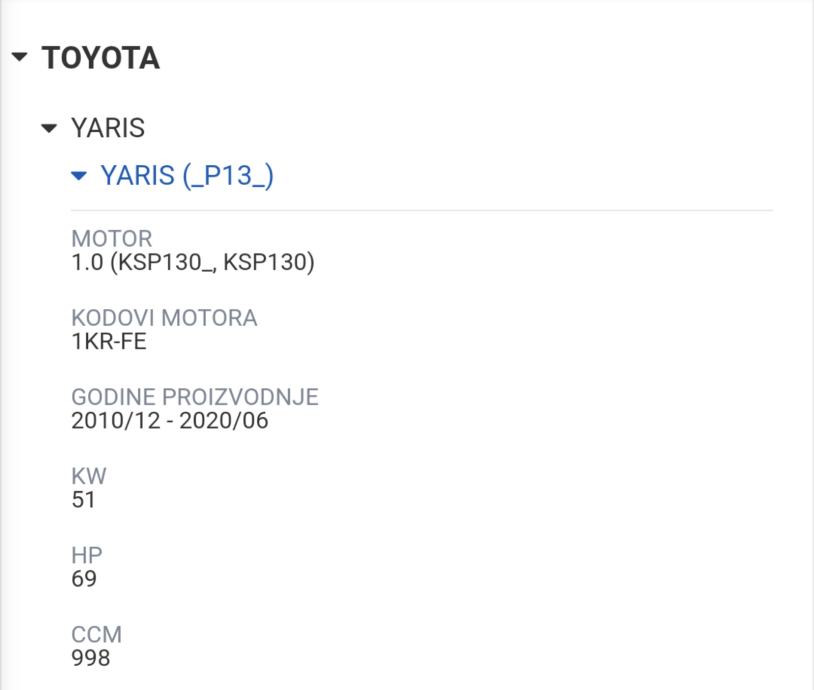Select the YARIS model label
814x690 pixels.
[107, 128]
